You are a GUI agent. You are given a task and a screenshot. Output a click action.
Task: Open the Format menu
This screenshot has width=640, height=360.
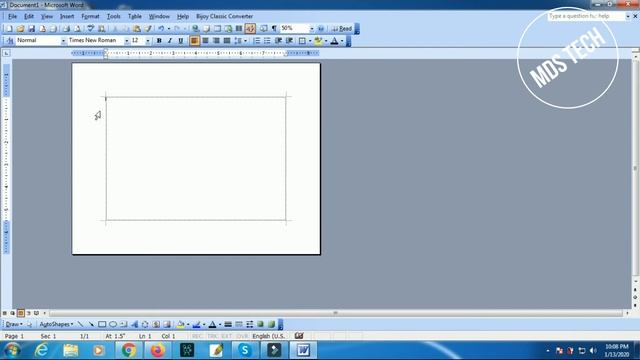pos(90,16)
